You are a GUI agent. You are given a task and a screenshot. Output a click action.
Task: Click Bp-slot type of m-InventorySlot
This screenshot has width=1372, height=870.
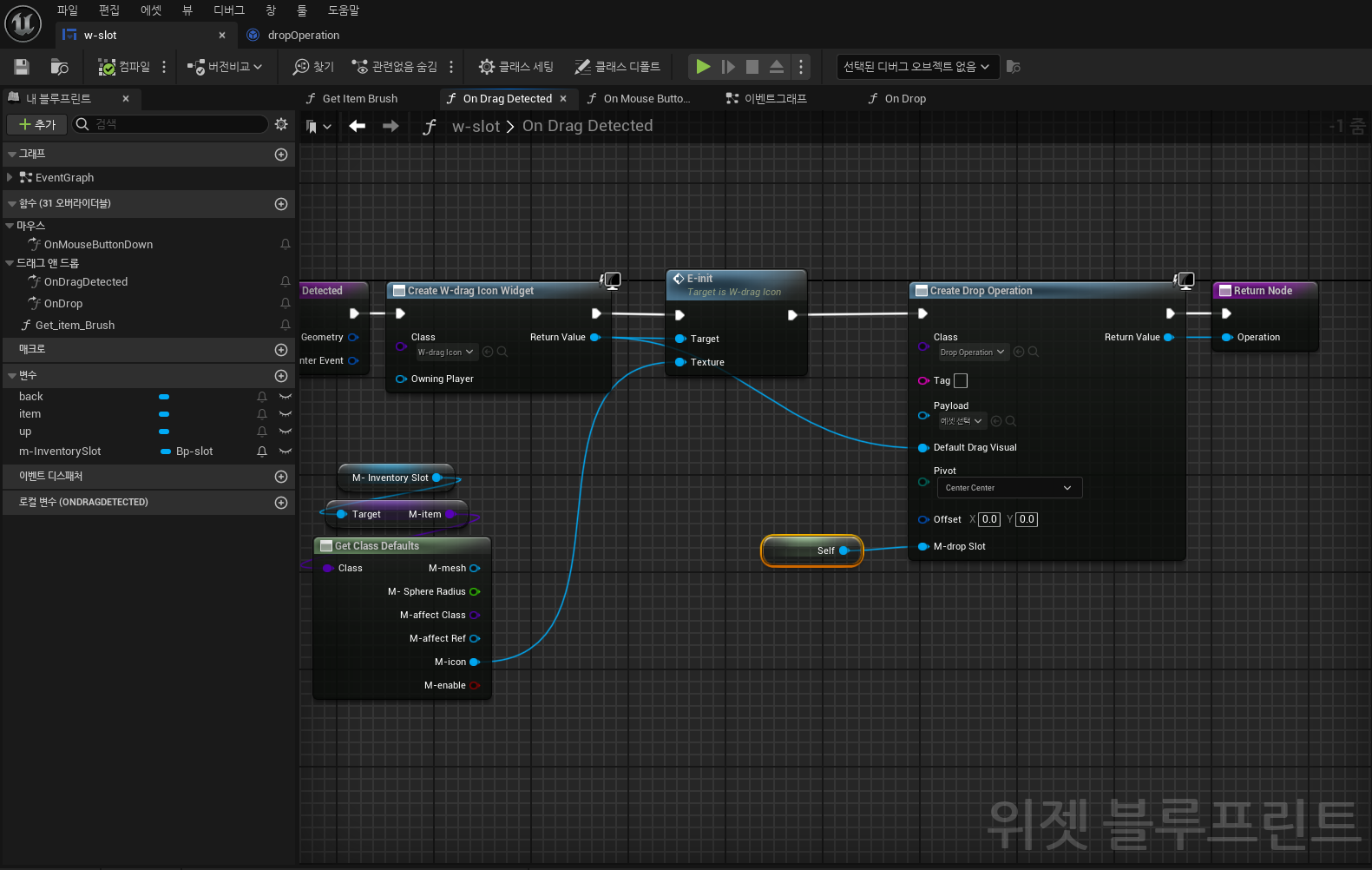(x=187, y=451)
